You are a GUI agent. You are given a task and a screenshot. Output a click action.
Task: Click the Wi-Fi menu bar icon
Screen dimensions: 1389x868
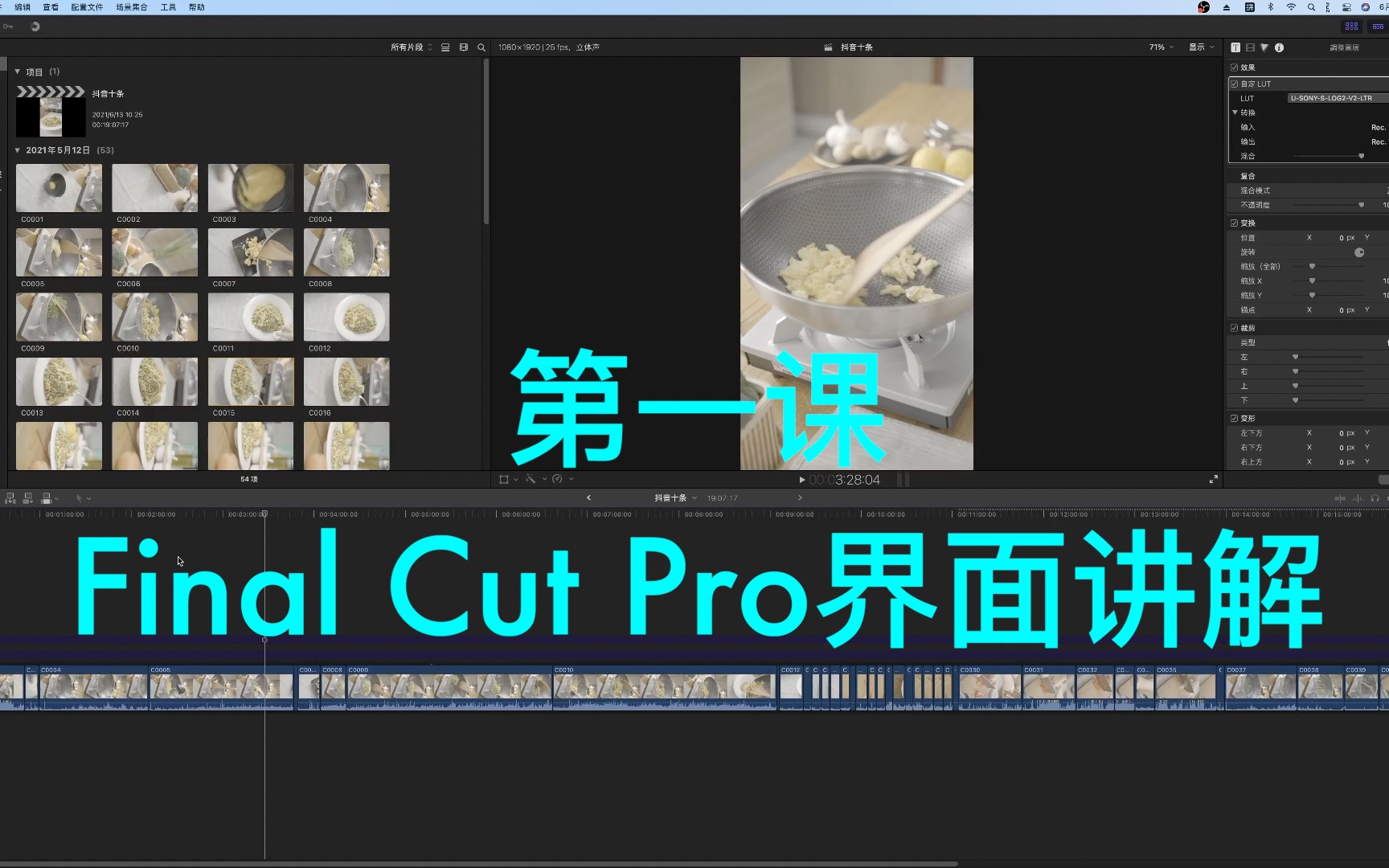[x=1291, y=7]
